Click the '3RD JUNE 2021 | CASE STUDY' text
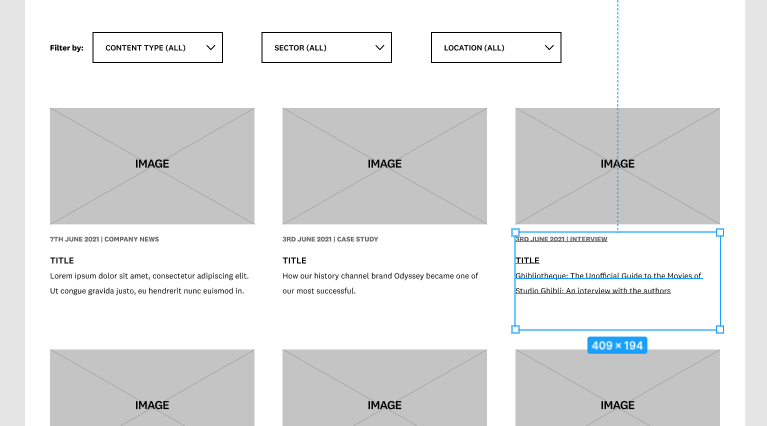 coord(330,239)
